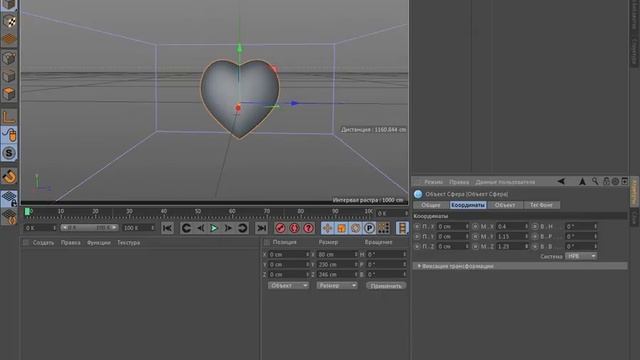Screen dimensions: 640x360
Task: Go to next key button
Action: [x=242, y=228]
